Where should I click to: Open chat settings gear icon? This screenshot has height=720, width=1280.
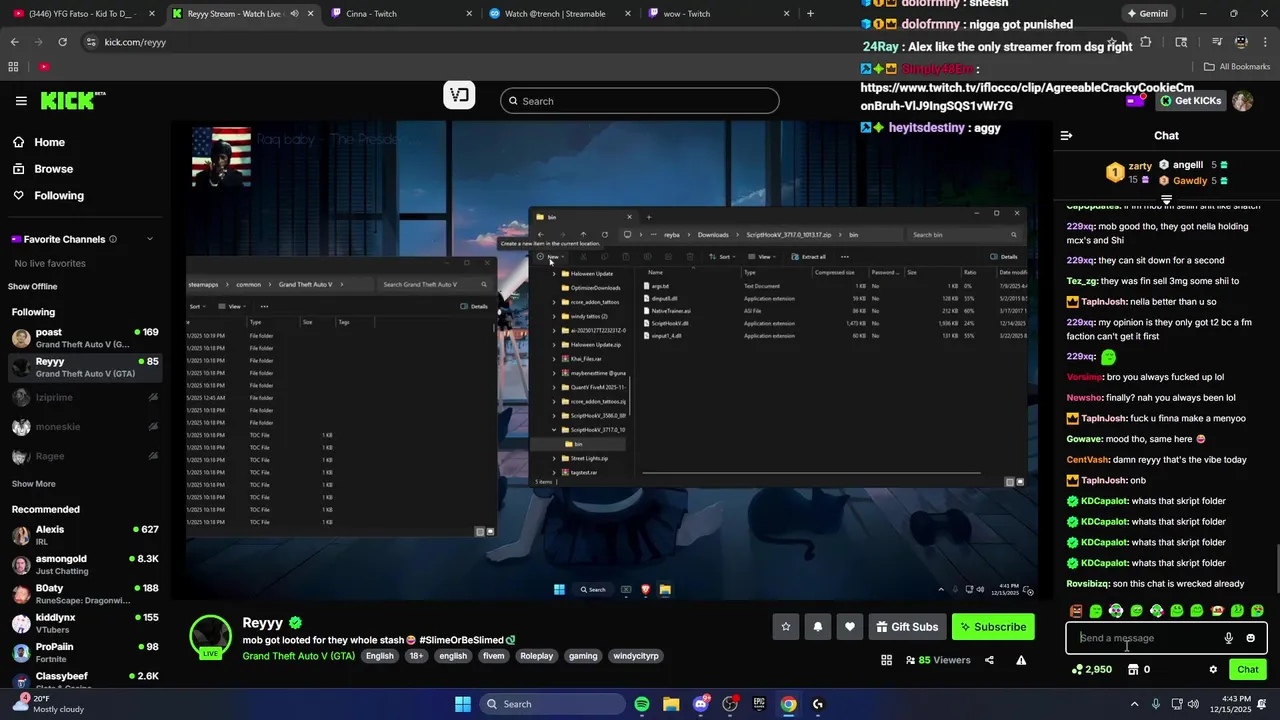[1213, 670]
